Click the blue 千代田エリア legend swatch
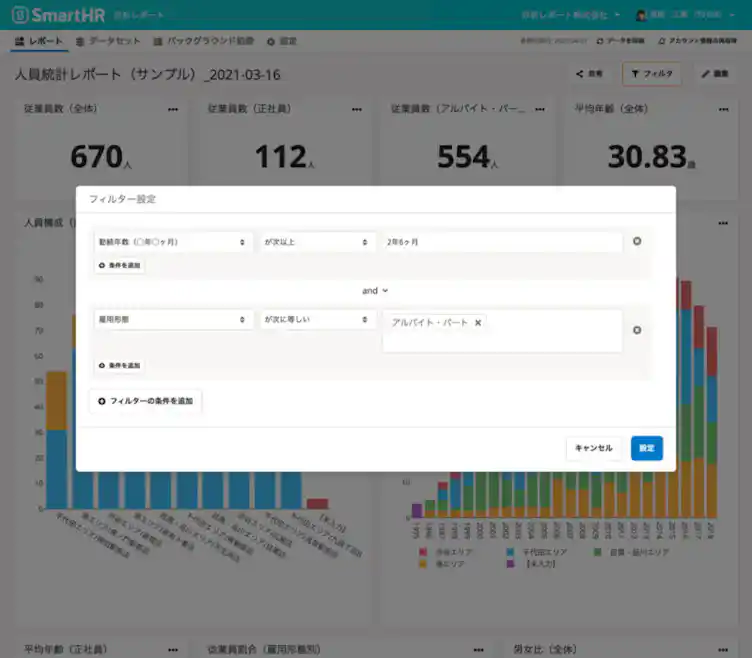752x658 pixels. 510,552
